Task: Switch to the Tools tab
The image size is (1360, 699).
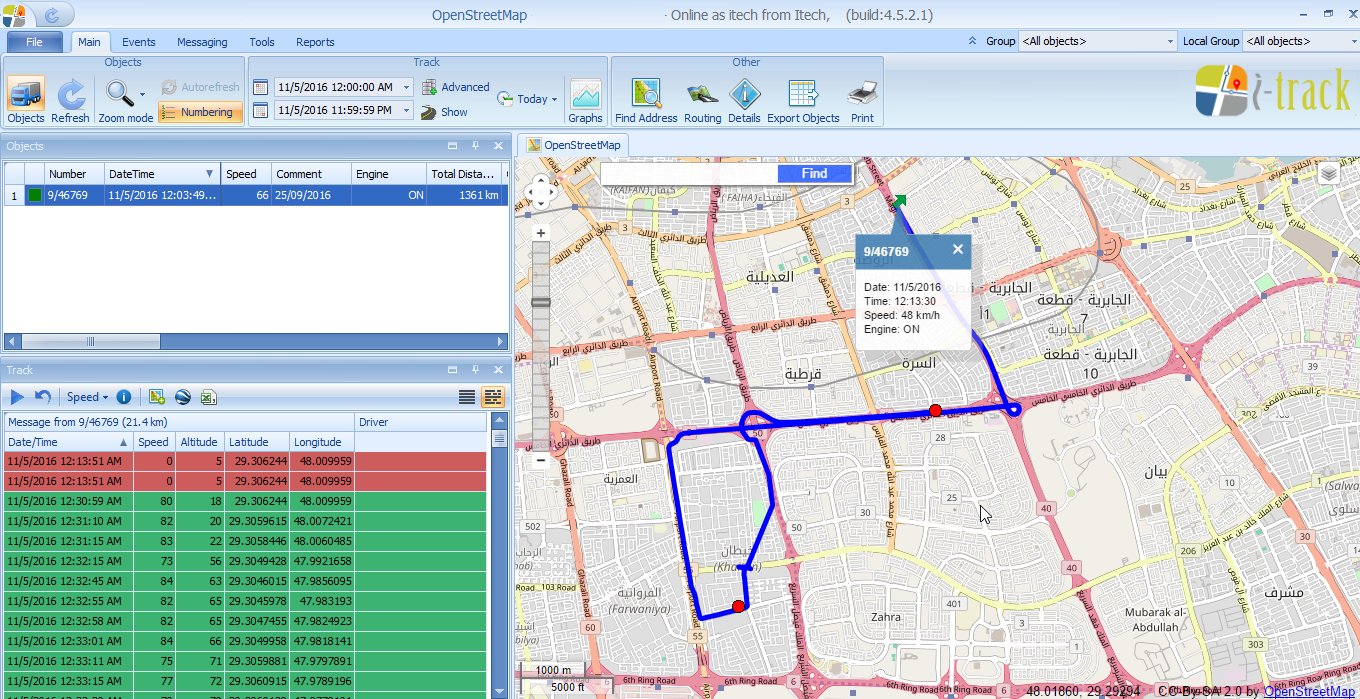Action: 262,42
